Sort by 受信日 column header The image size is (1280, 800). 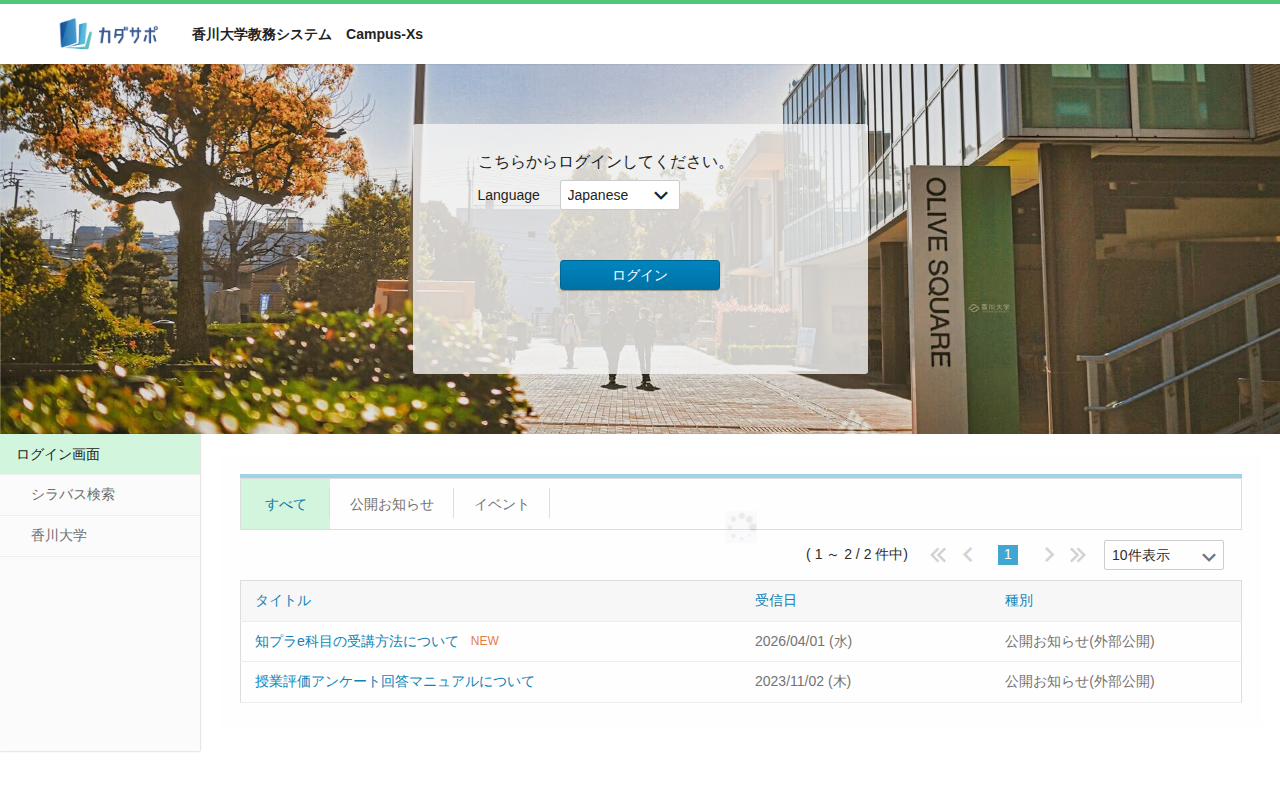pos(775,600)
